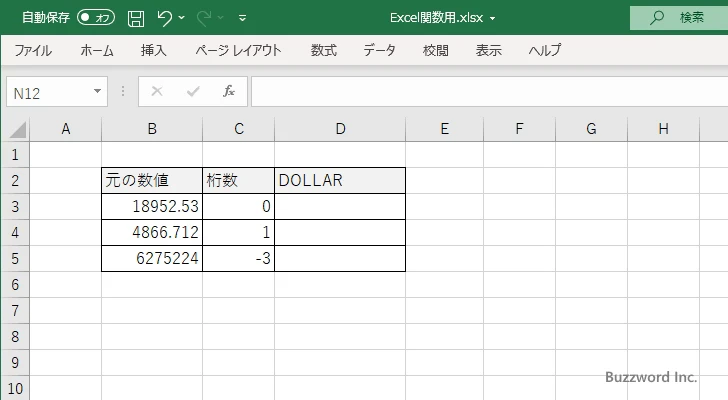Select row 6 header
Image resolution: width=728 pixels, height=400 pixels.
tap(15, 284)
